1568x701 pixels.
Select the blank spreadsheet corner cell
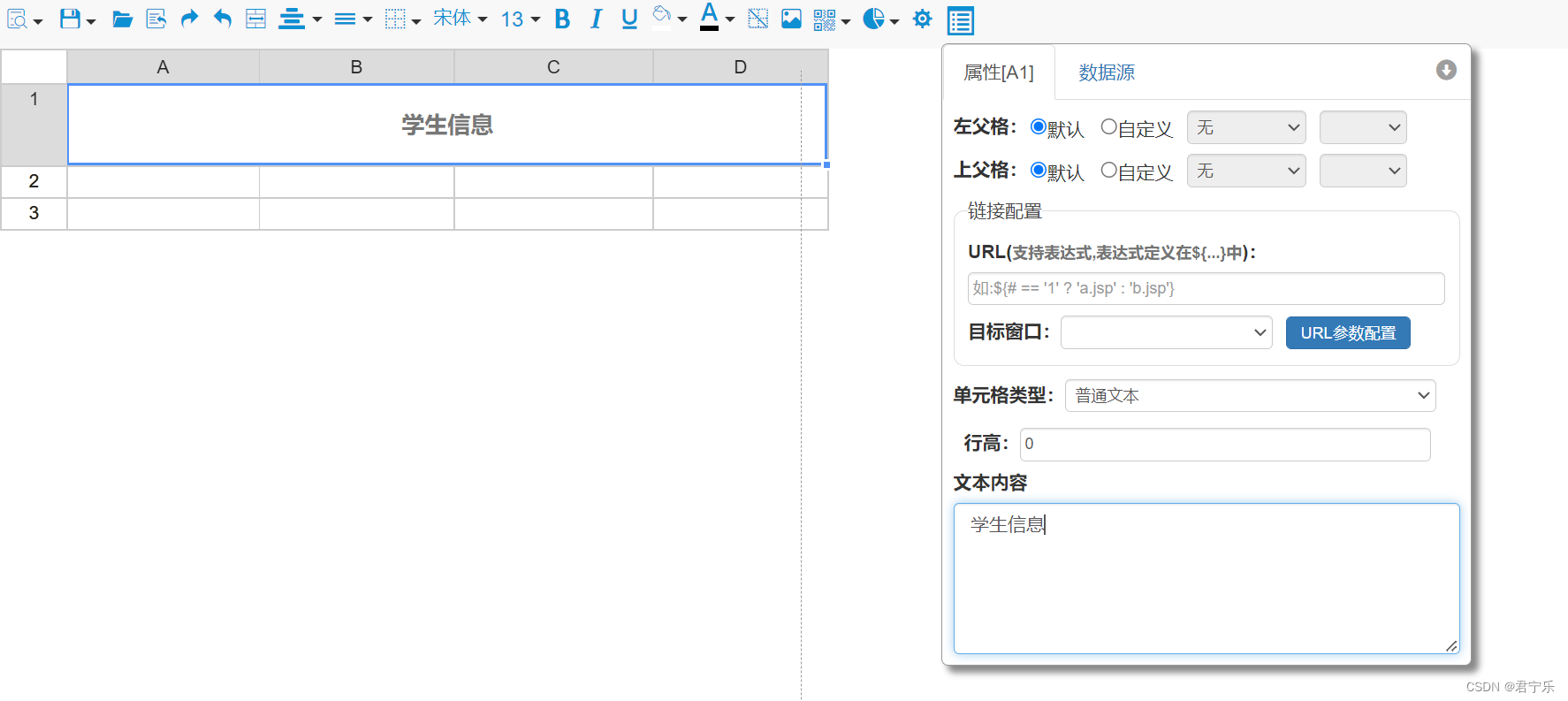34,66
